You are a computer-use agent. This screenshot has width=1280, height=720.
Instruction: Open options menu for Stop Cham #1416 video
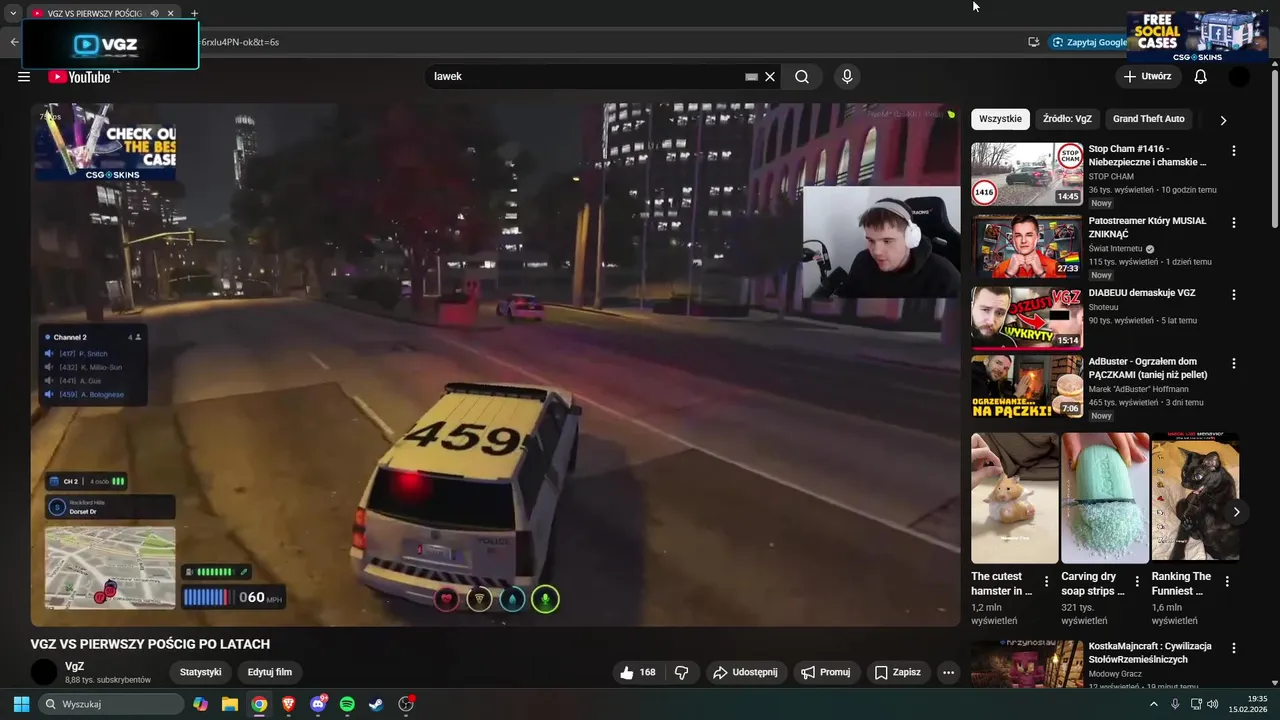click(x=1233, y=151)
